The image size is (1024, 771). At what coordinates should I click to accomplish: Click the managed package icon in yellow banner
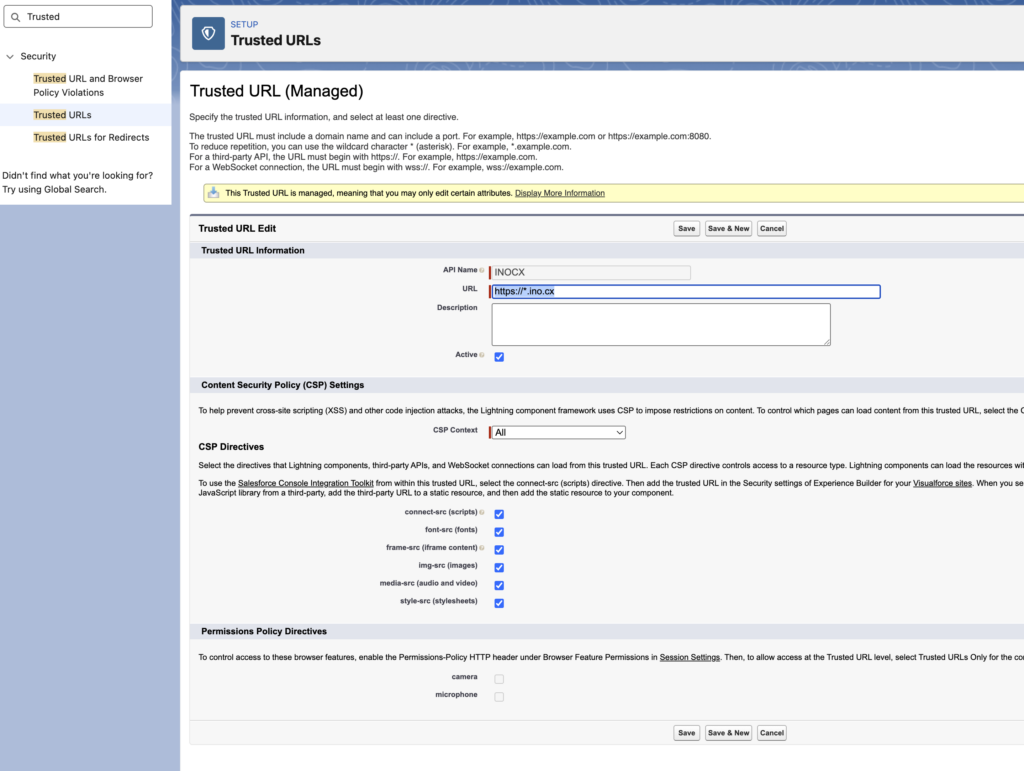coord(214,193)
